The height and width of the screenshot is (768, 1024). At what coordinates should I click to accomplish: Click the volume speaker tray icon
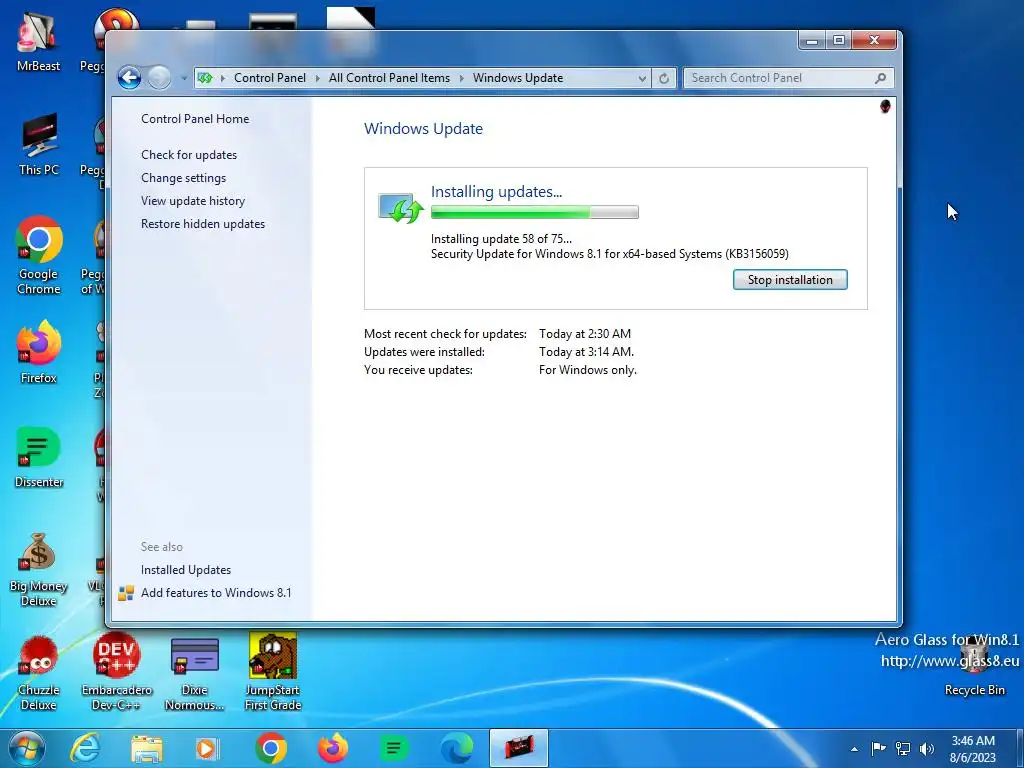(926, 748)
